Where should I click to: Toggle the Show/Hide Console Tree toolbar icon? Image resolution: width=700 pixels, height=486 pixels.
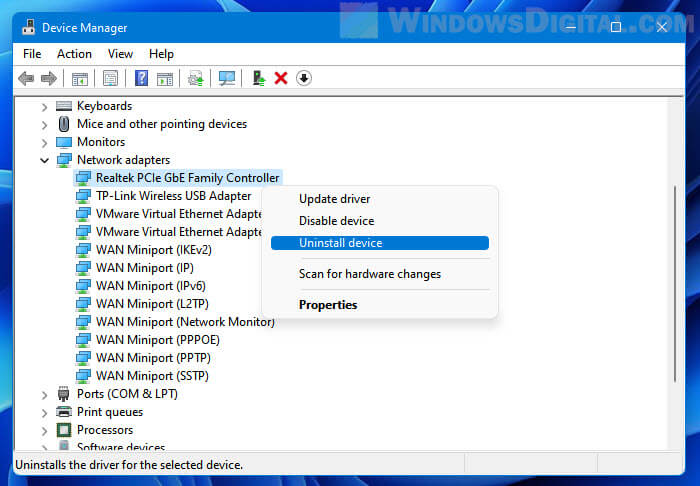[80, 79]
